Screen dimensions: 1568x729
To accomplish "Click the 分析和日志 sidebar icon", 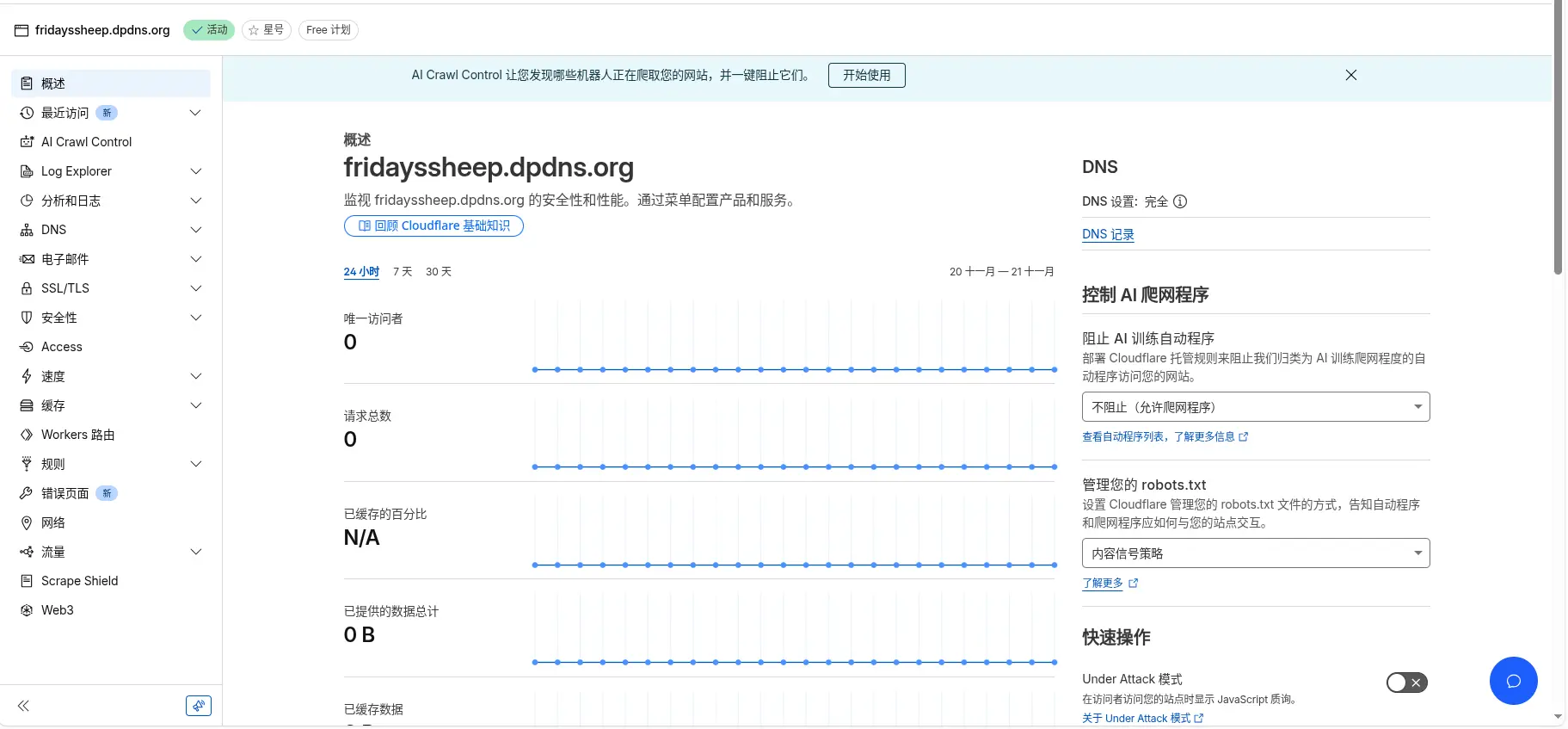I will (x=27, y=201).
